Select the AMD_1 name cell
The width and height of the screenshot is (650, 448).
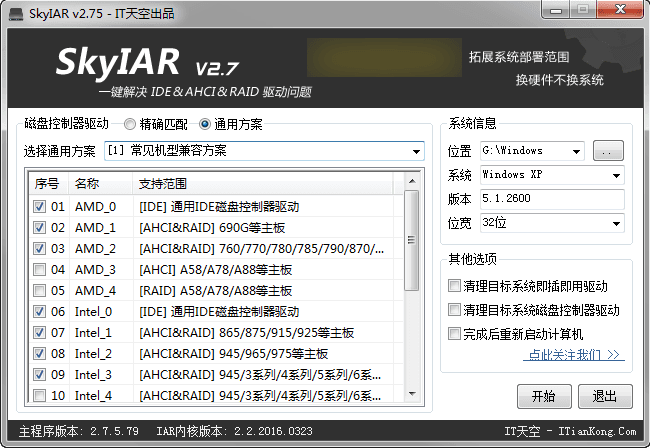pyautogui.click(x=95, y=228)
